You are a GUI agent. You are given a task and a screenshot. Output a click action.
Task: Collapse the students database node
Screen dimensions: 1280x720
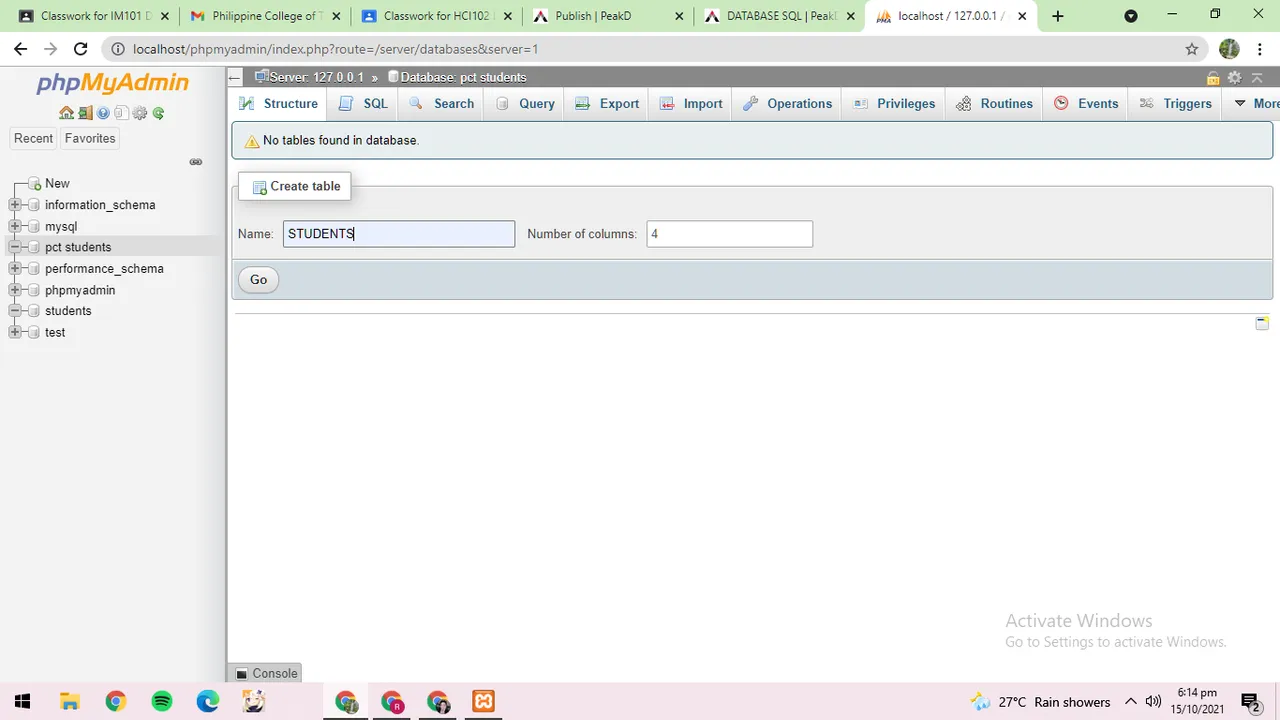tap(15, 311)
